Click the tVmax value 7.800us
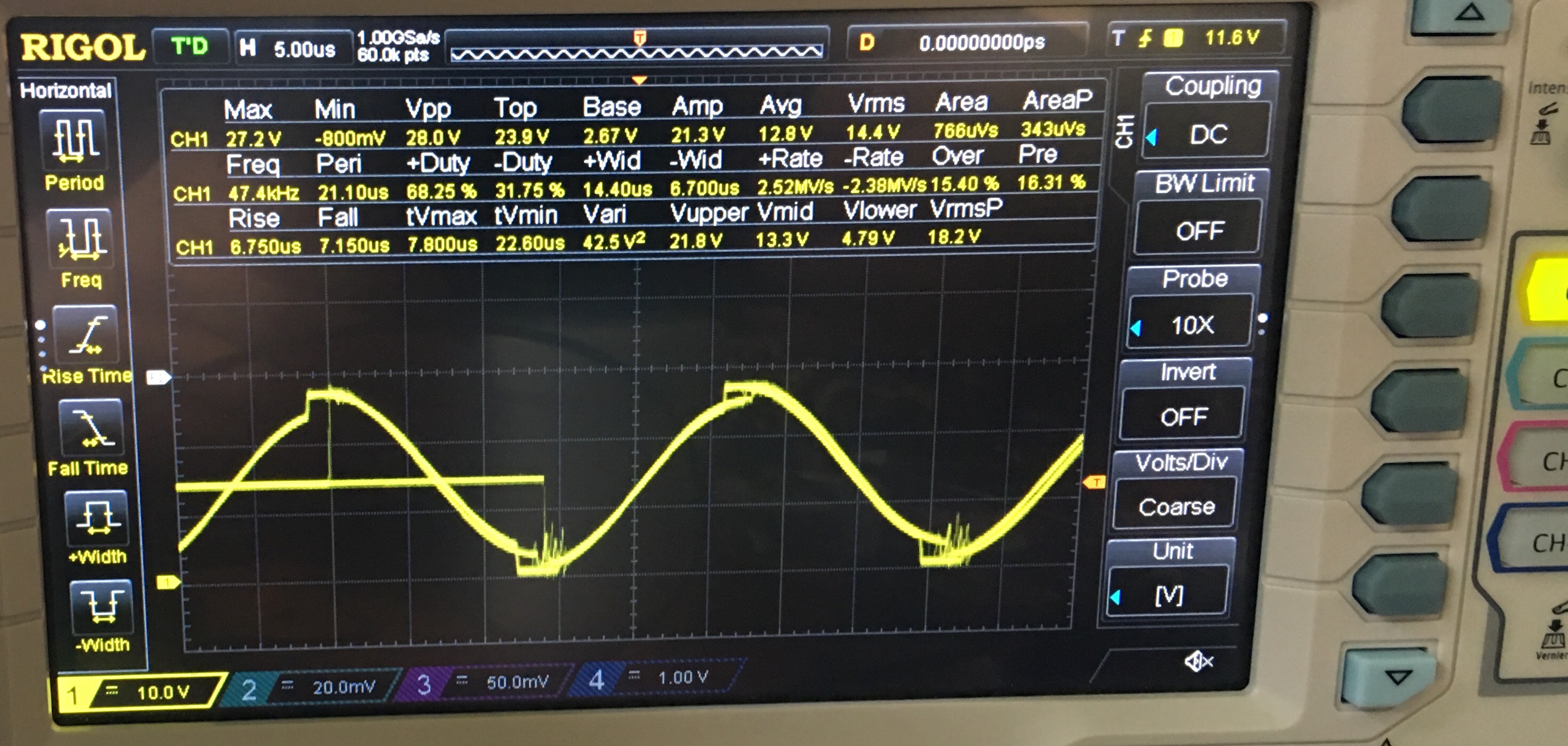Screen dimensions: 1568x746 (442, 244)
